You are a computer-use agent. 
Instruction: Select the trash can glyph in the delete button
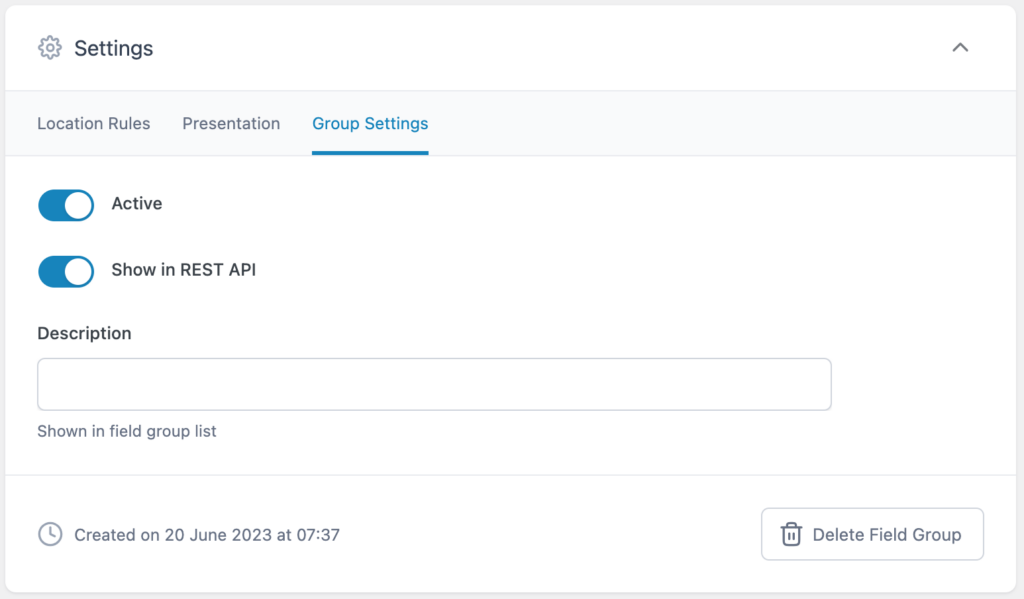791,534
